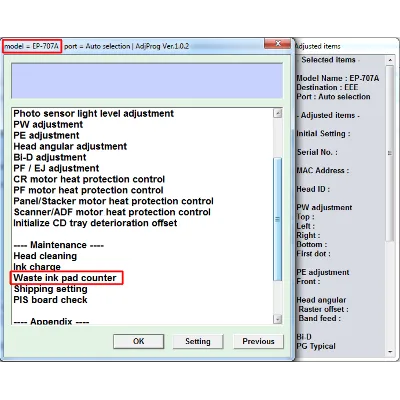This screenshot has width=400, height=400.
Task: Click the blue description box
Action: (147, 81)
